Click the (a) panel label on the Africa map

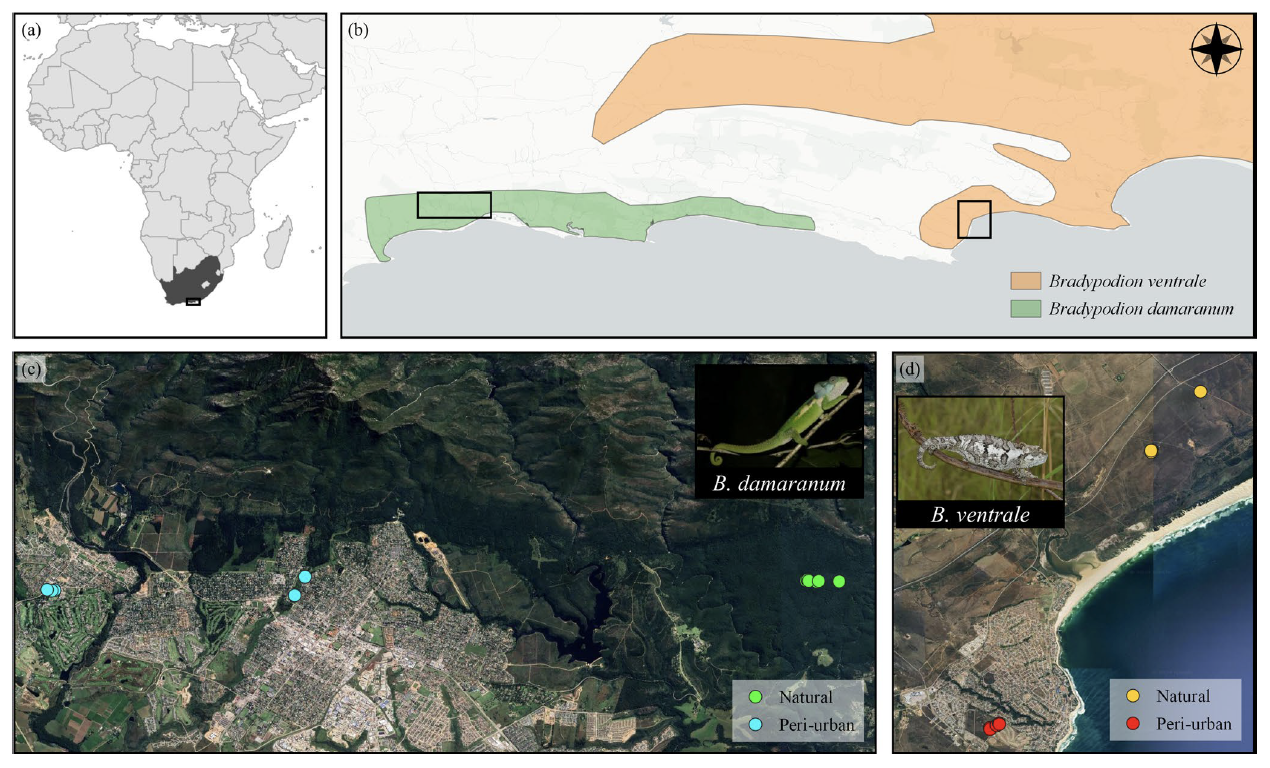32,29
